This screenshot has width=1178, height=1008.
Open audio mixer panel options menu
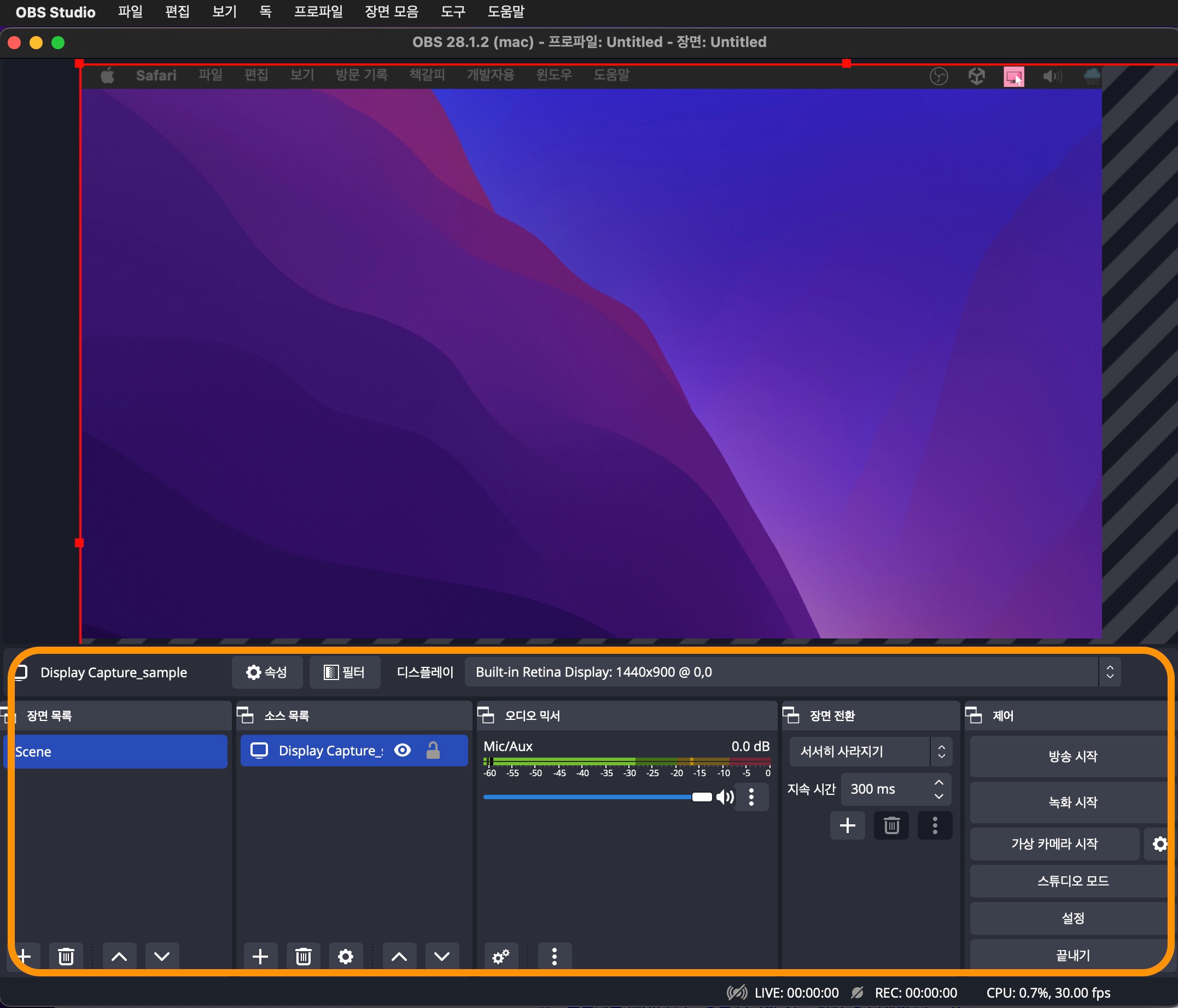(x=555, y=956)
